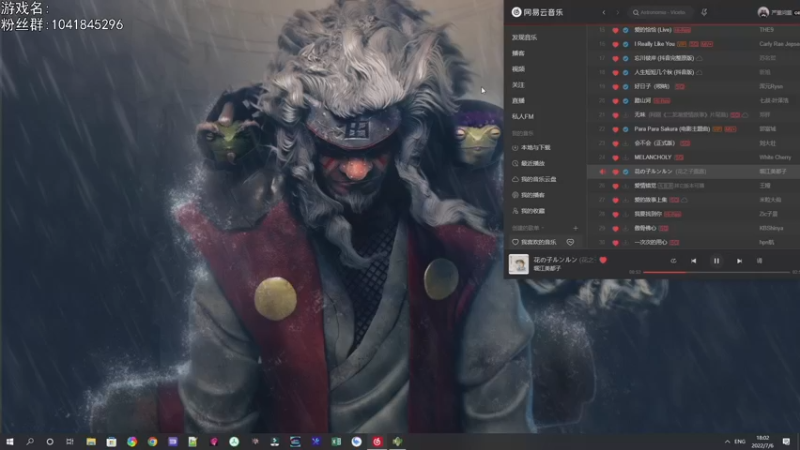Unlike song 15 (Live)
This screenshot has width=800, height=450.
coord(615,30)
